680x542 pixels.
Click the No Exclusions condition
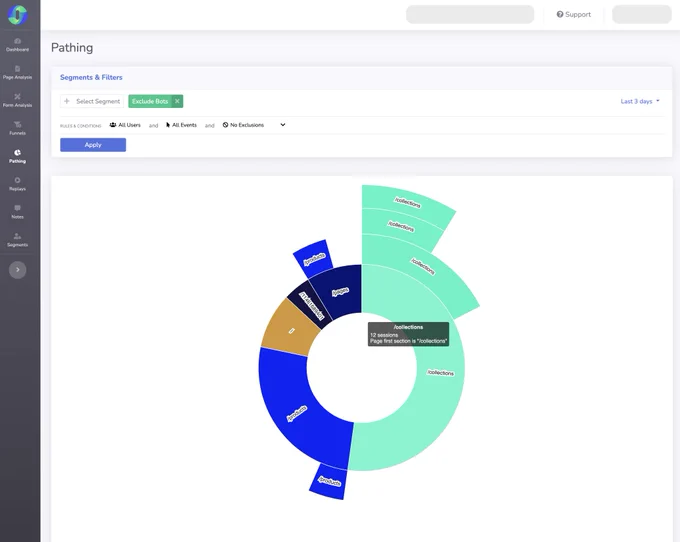point(243,125)
